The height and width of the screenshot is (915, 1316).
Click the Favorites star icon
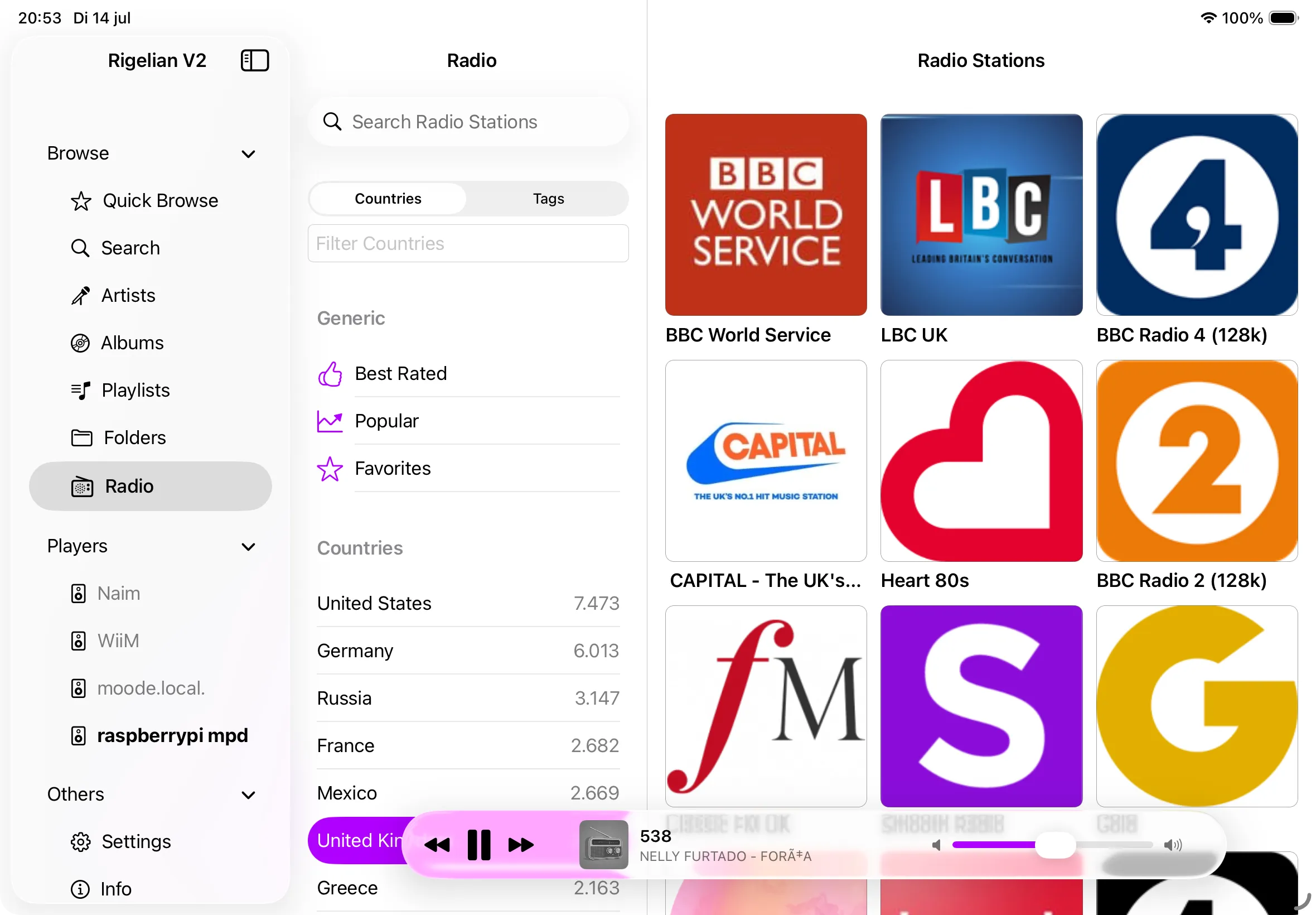[x=330, y=469]
